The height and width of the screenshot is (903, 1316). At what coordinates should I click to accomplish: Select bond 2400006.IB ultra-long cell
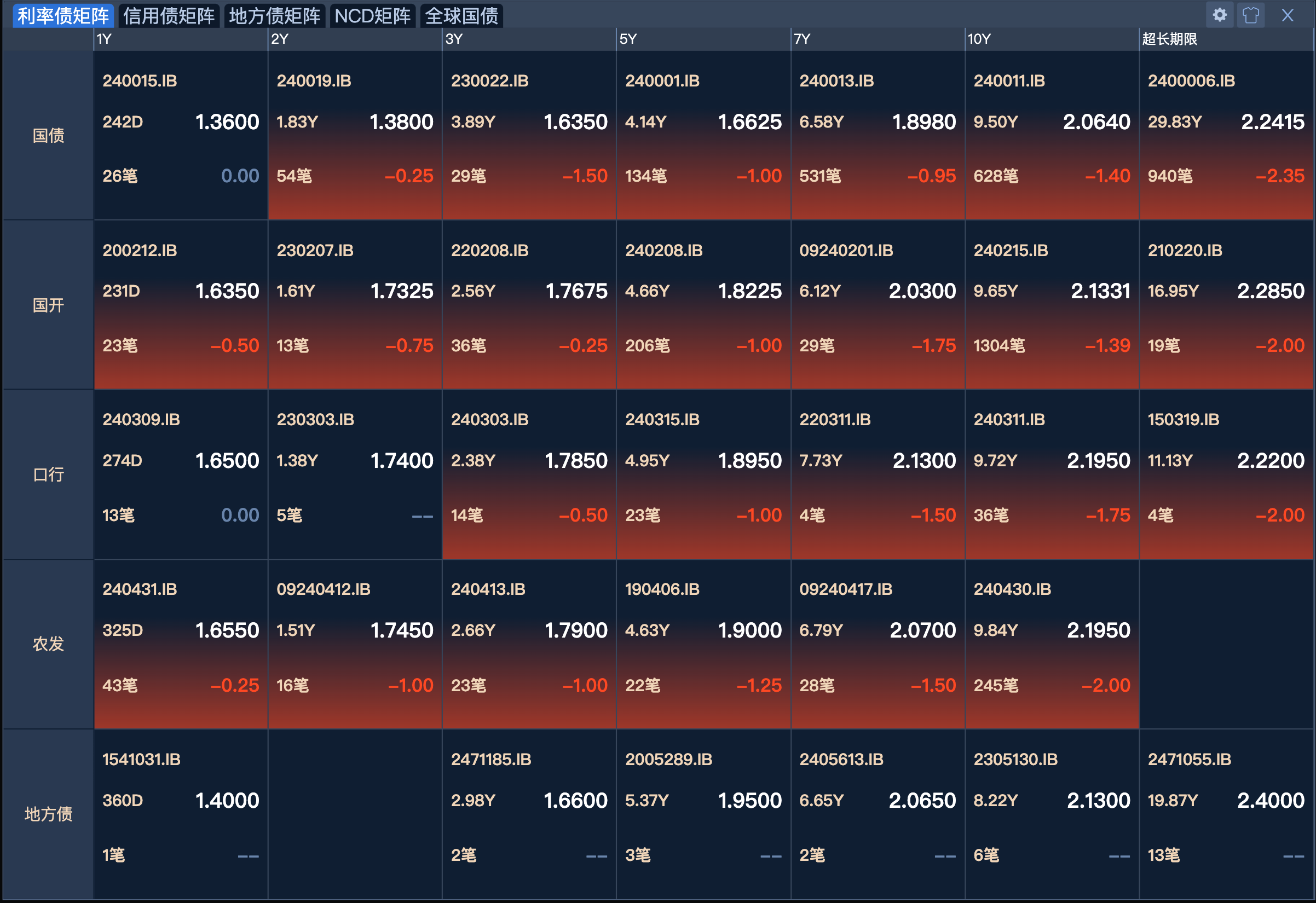[x=1191, y=81]
